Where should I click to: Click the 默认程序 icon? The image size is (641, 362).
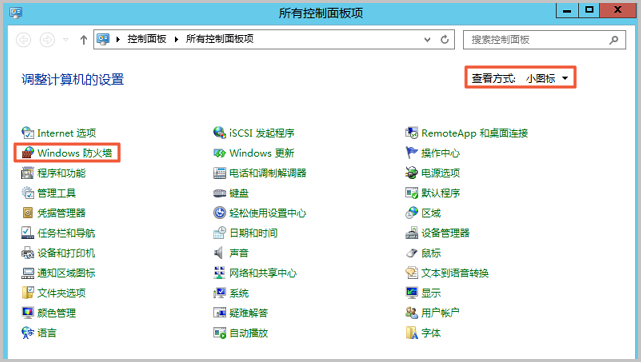412,193
